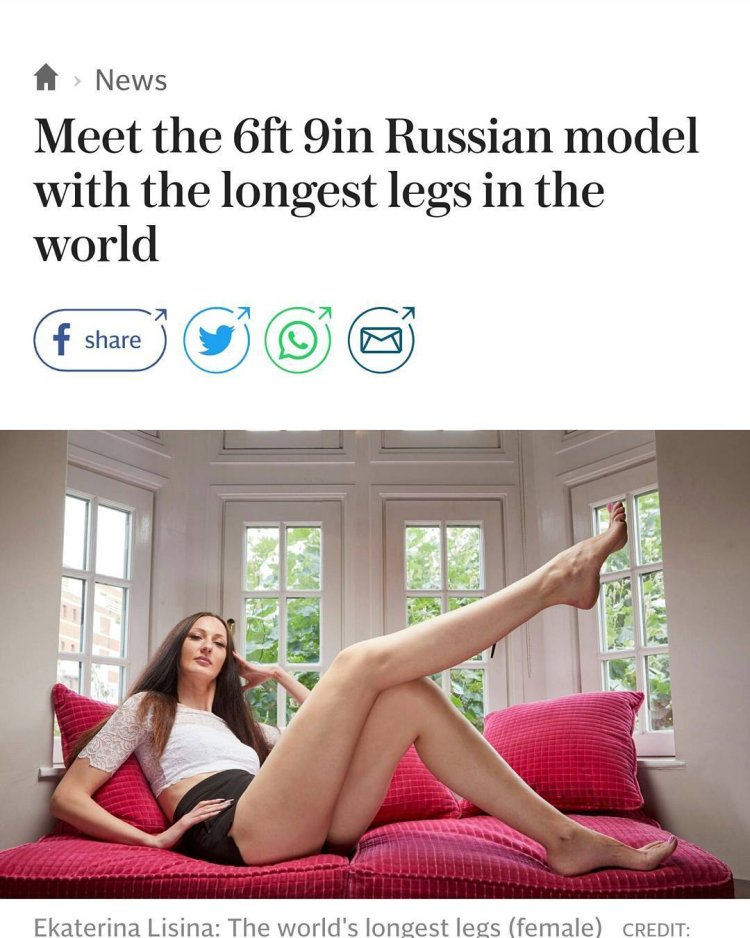Click the word 'world' in the headline
750x938 pixels.
pos(96,244)
